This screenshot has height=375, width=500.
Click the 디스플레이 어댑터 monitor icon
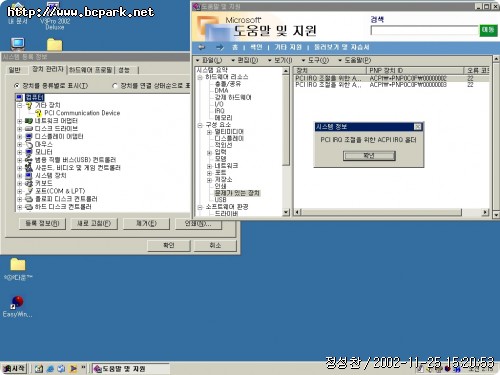point(29,136)
